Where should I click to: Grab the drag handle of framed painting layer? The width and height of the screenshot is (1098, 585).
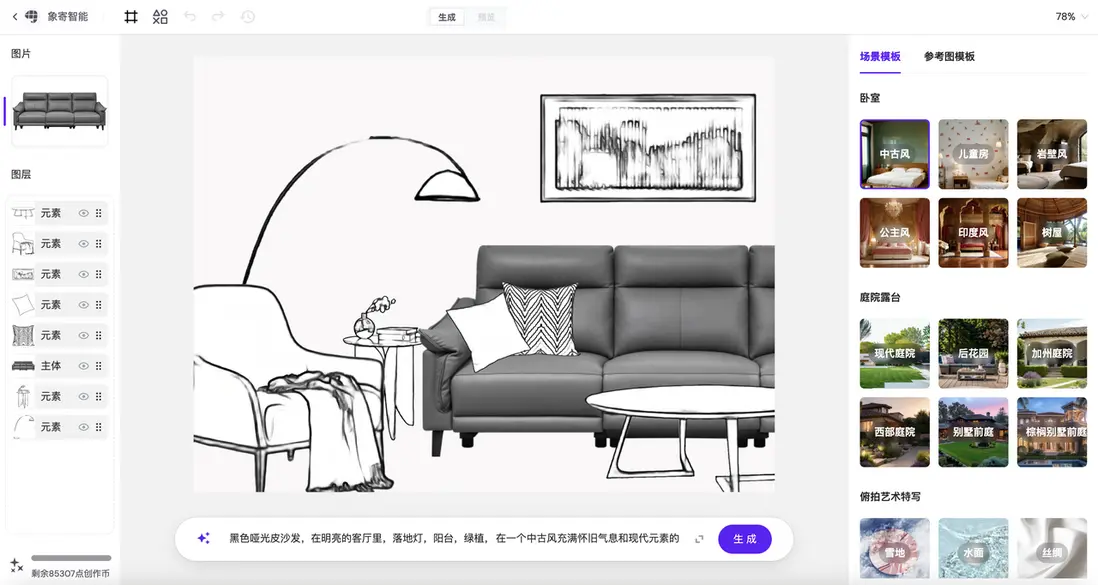click(x=99, y=274)
